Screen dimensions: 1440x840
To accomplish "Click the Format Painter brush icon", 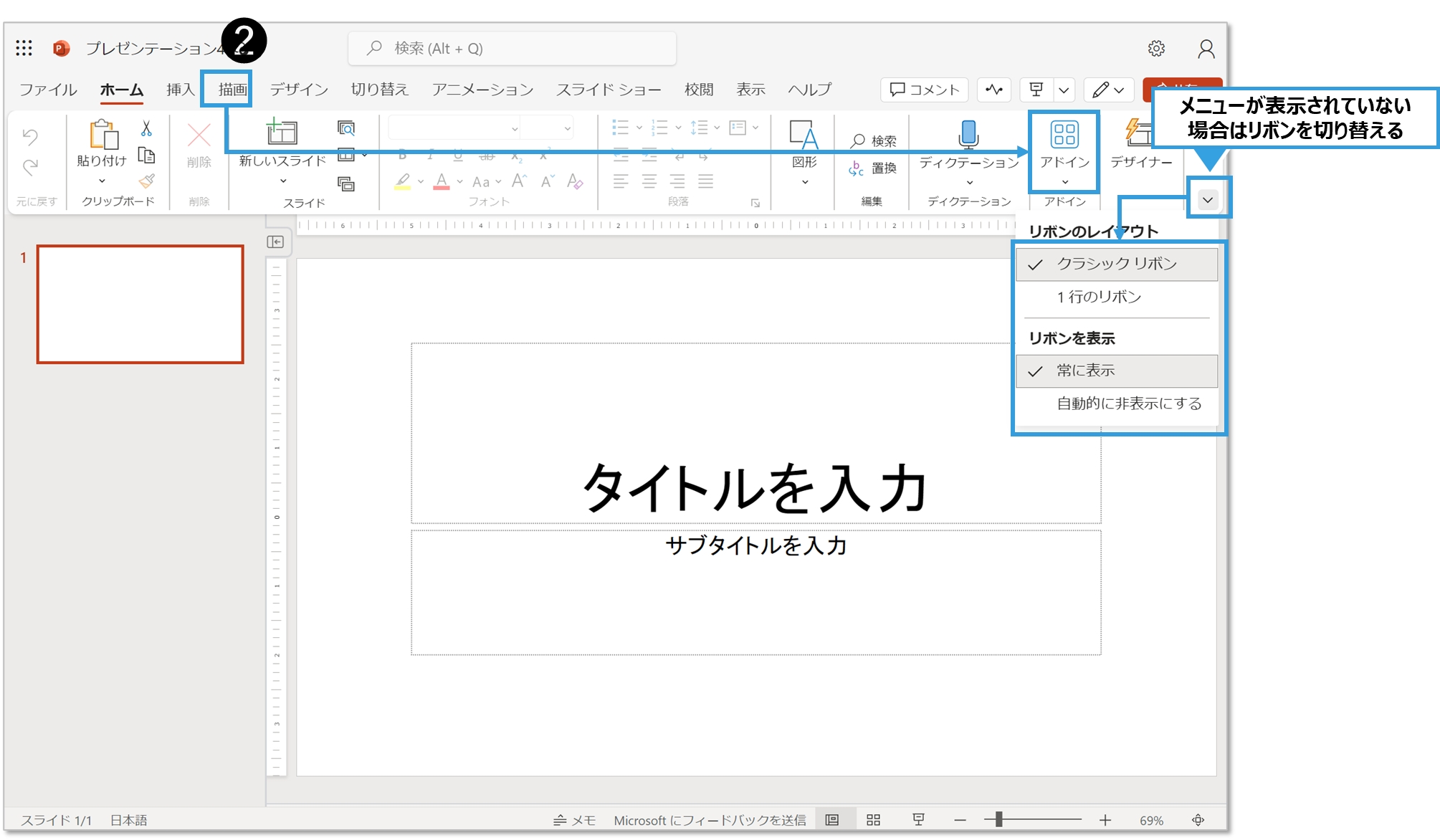I will pyautogui.click(x=146, y=181).
